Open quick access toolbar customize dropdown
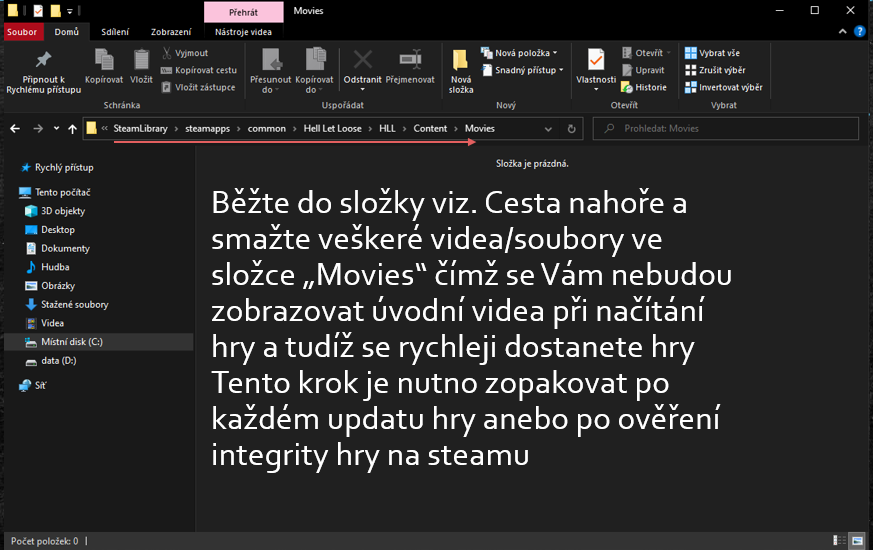Viewport: 873px width, 550px height. tap(70, 11)
